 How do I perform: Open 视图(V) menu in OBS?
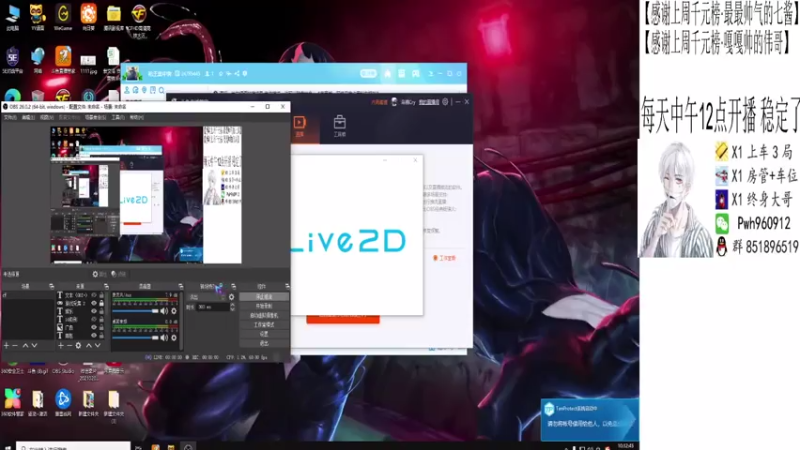[x=47, y=117]
